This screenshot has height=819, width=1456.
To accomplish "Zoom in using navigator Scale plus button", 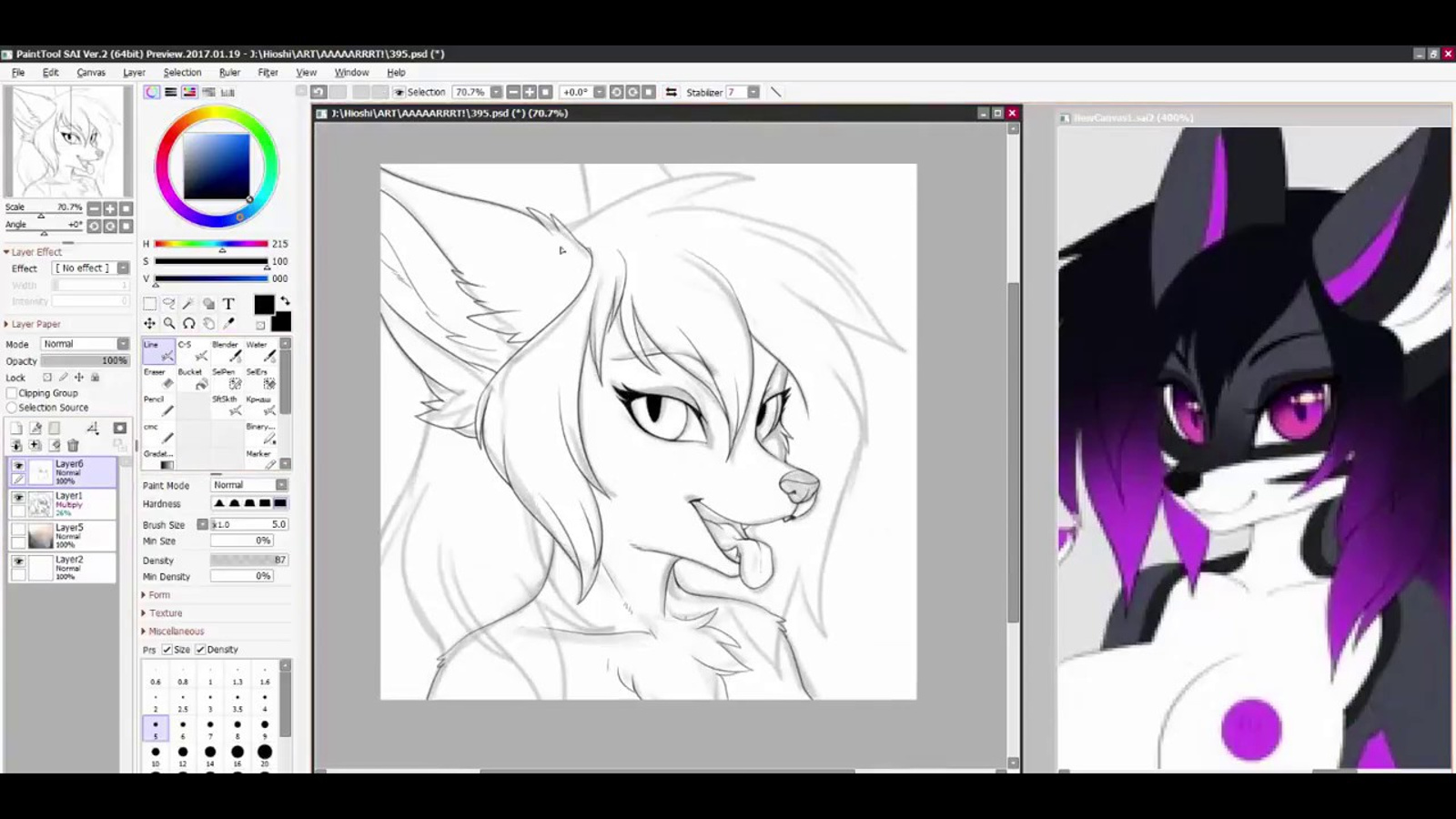I will click(110, 208).
